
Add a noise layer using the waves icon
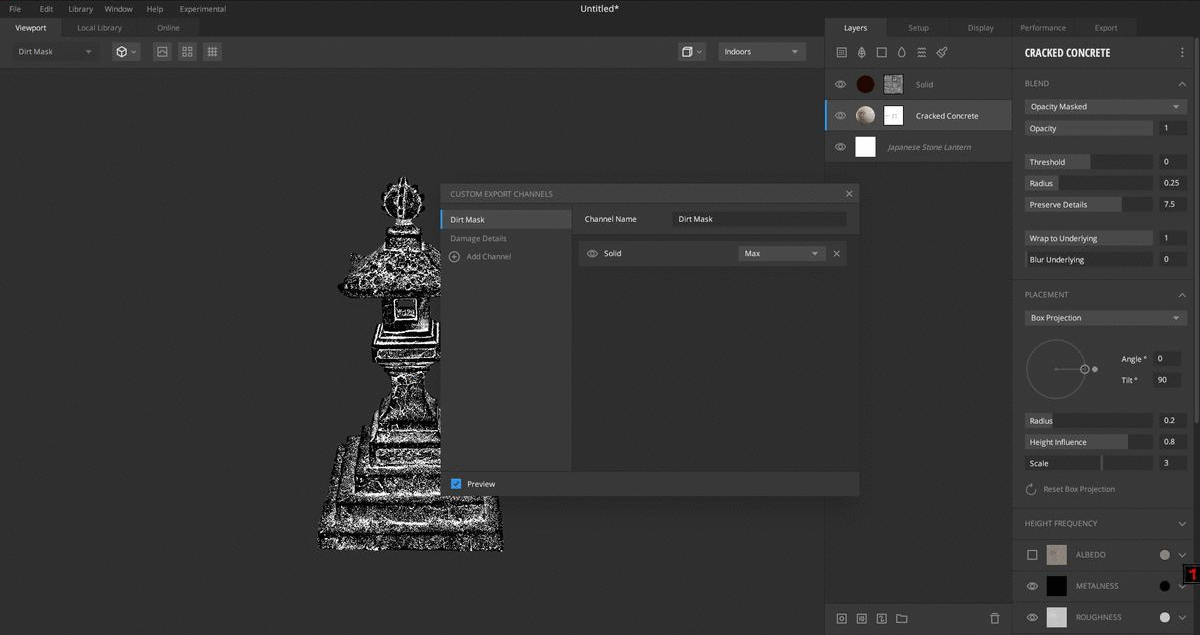(921, 52)
